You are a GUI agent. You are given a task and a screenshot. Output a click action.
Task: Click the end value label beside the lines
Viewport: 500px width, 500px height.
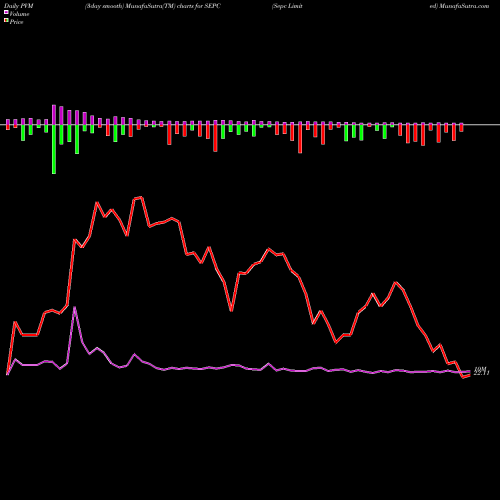tap(481, 371)
